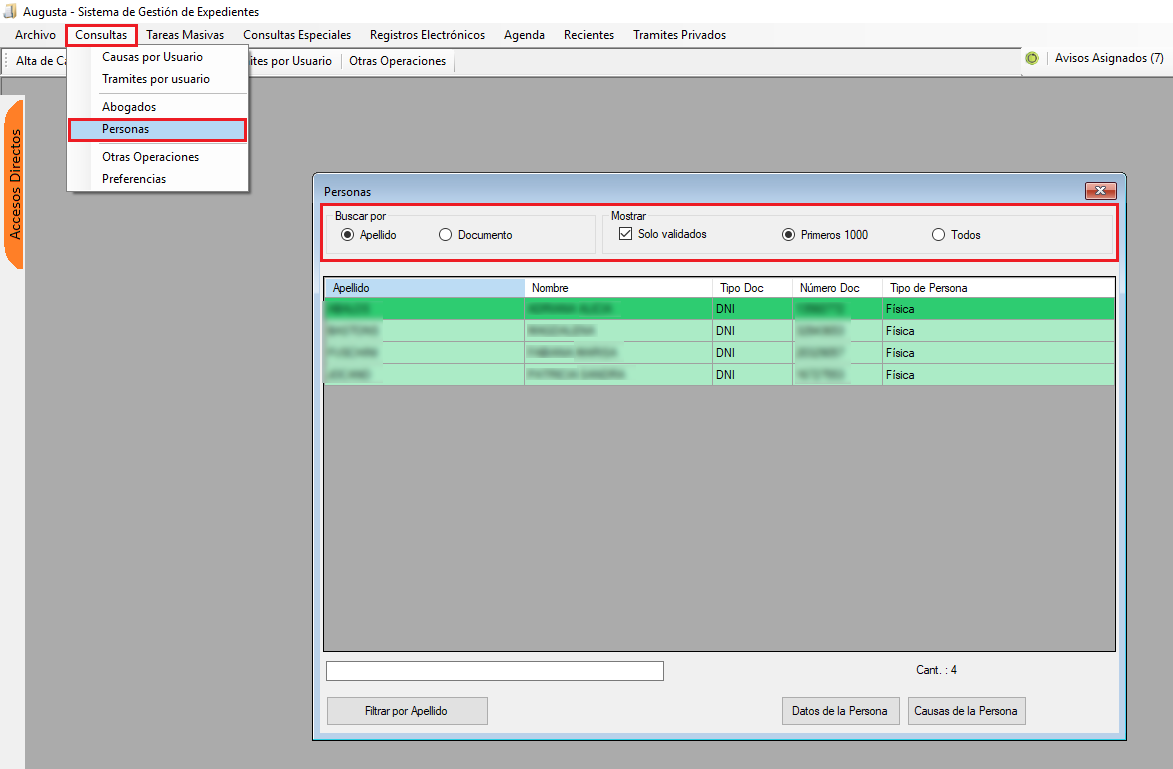Click the filter text input field

494,671
